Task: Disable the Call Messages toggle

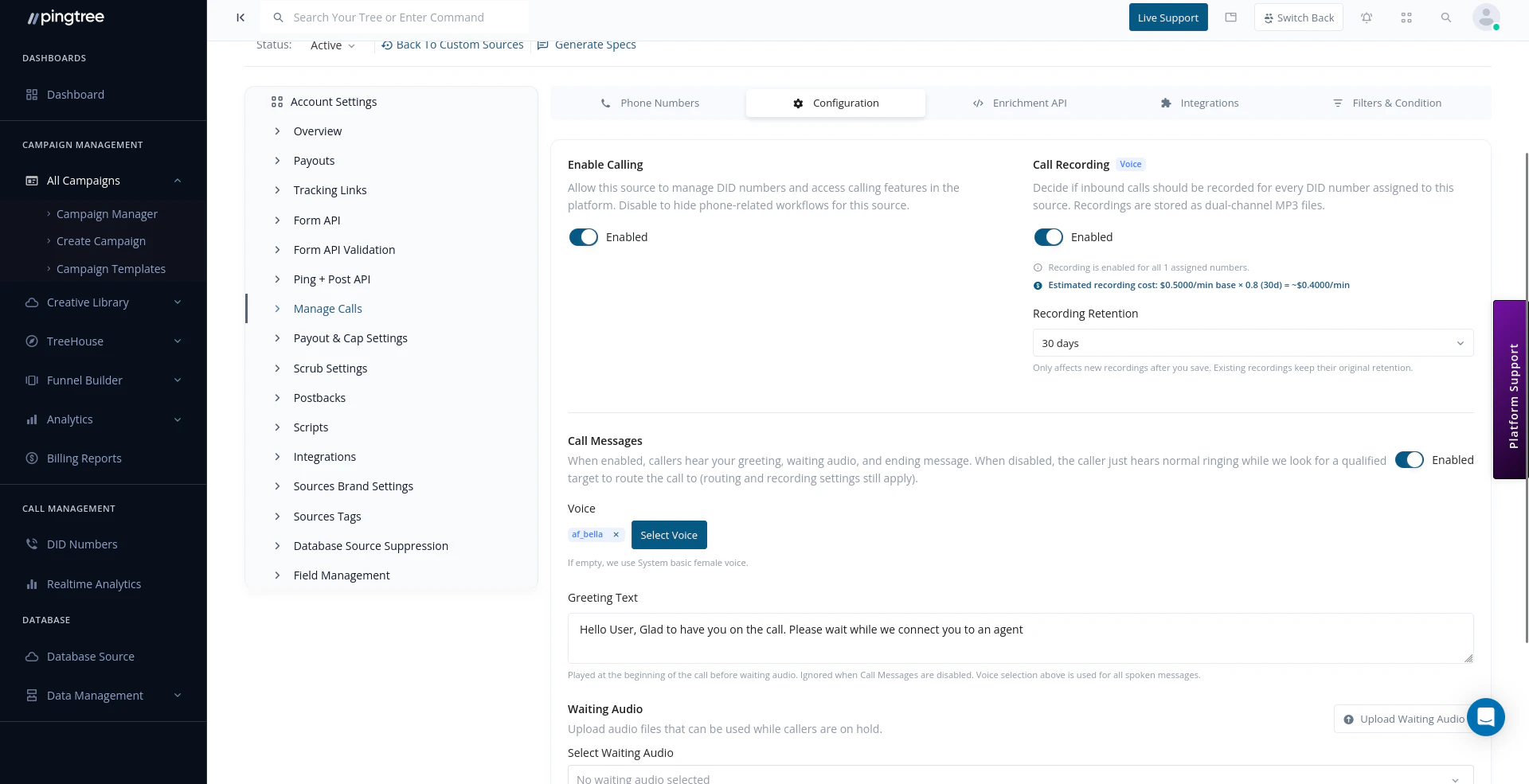Action: click(x=1410, y=460)
